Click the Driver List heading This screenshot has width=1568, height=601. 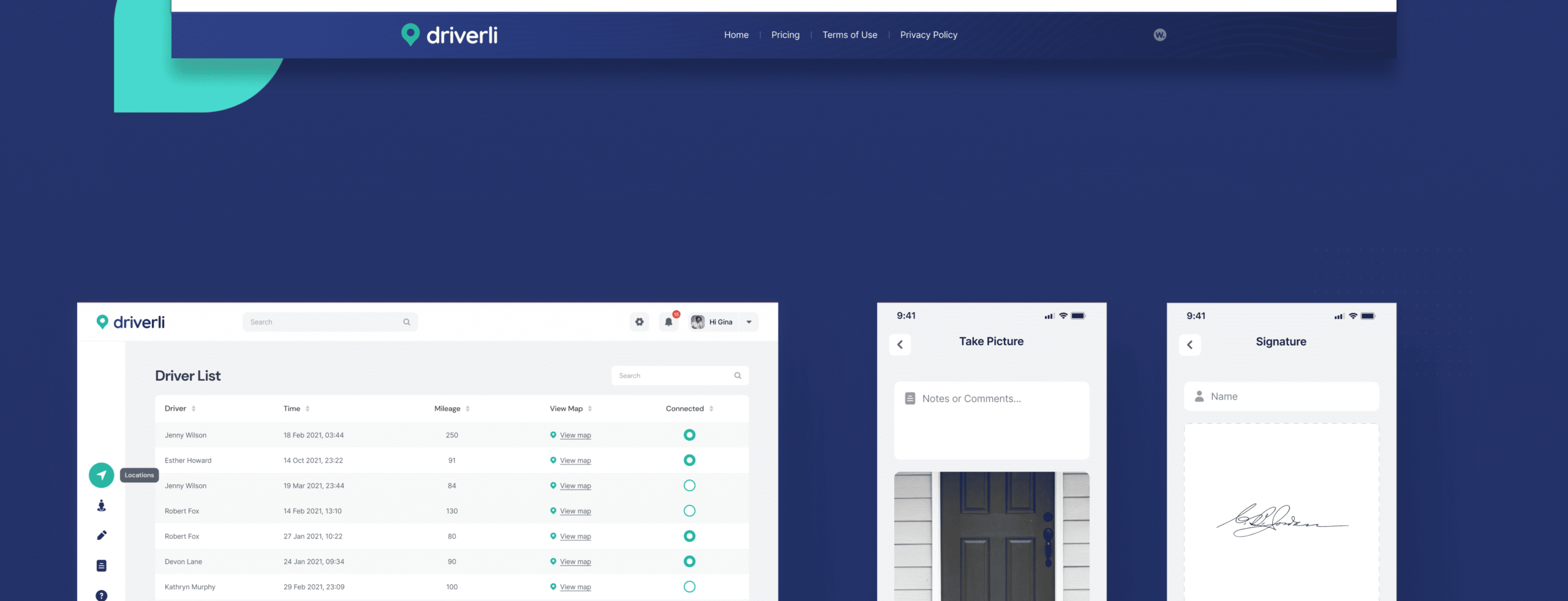tap(187, 376)
